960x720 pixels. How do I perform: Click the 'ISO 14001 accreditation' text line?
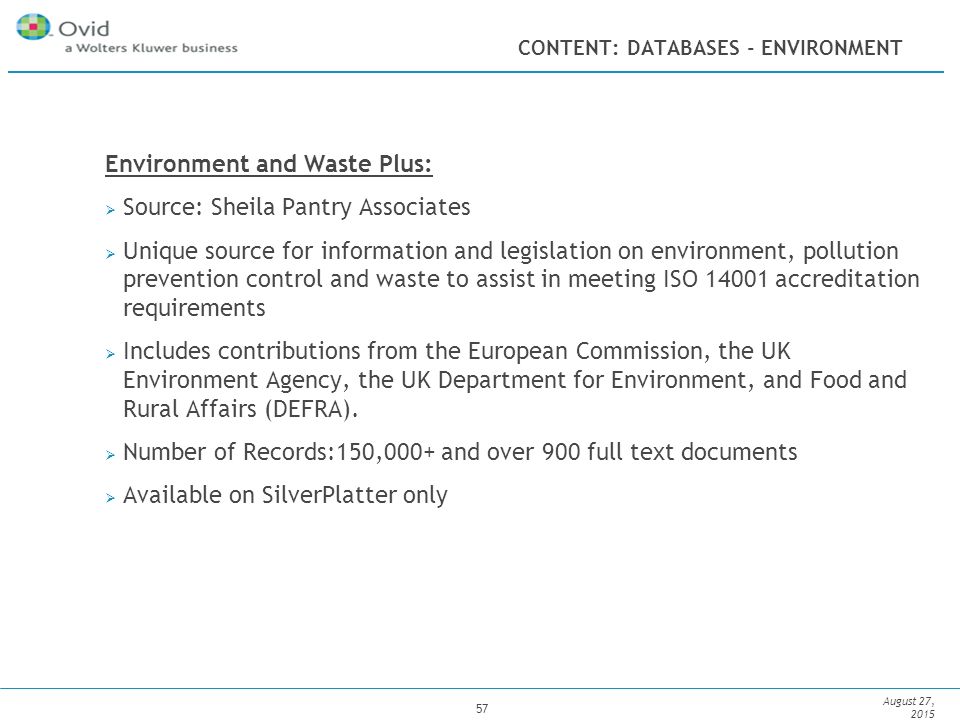point(521,279)
